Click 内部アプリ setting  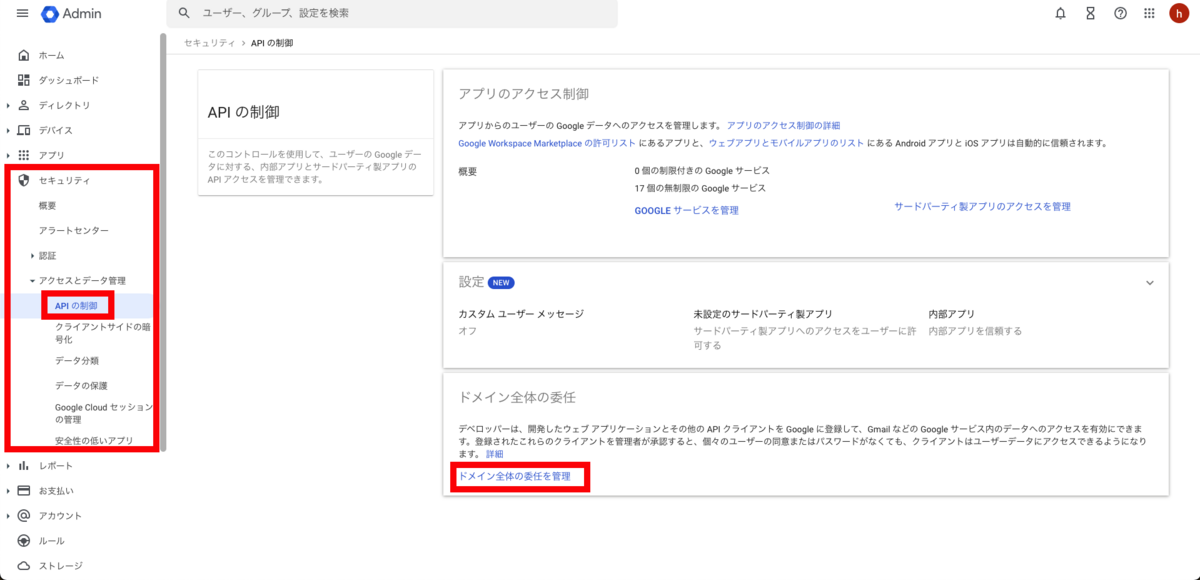[x=951, y=314]
